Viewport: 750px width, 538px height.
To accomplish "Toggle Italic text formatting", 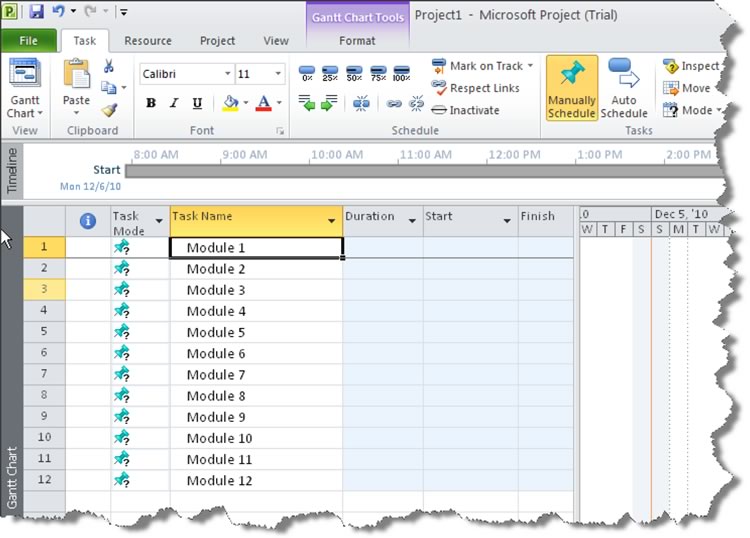I will [x=174, y=103].
